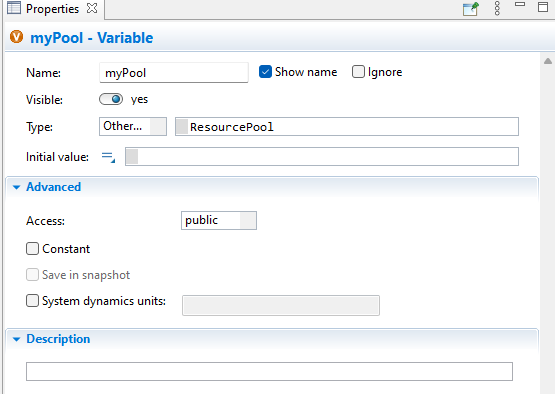The width and height of the screenshot is (555, 394).
Task: Enable the Ignore checkbox
Action: pos(358,72)
